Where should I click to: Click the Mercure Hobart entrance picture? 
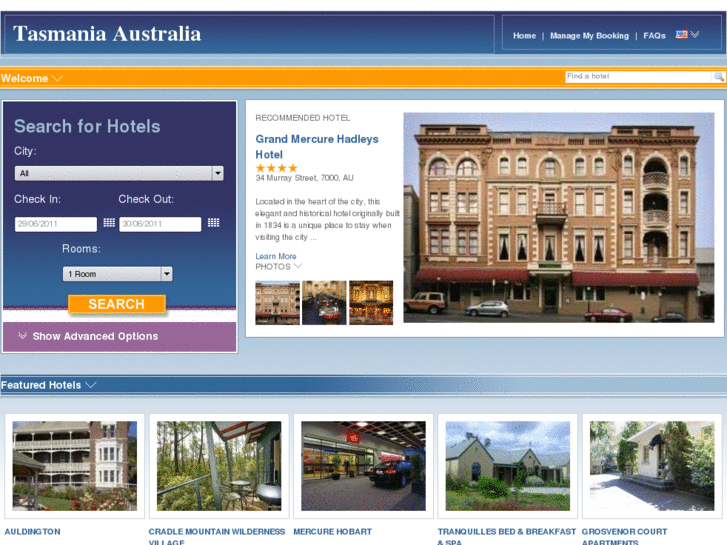pyautogui.click(x=363, y=466)
